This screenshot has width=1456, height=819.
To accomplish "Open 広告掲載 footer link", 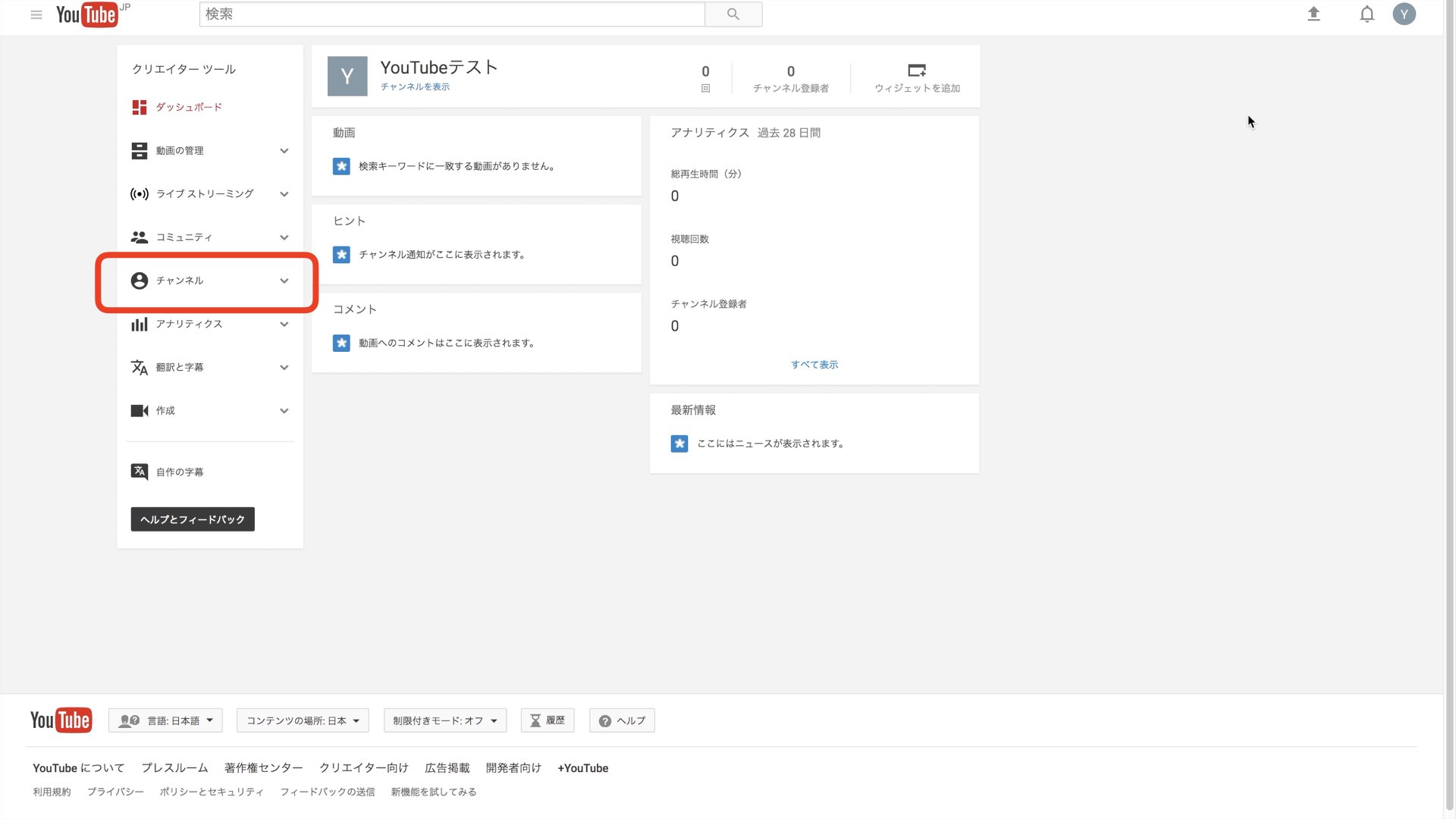I will pos(447,768).
